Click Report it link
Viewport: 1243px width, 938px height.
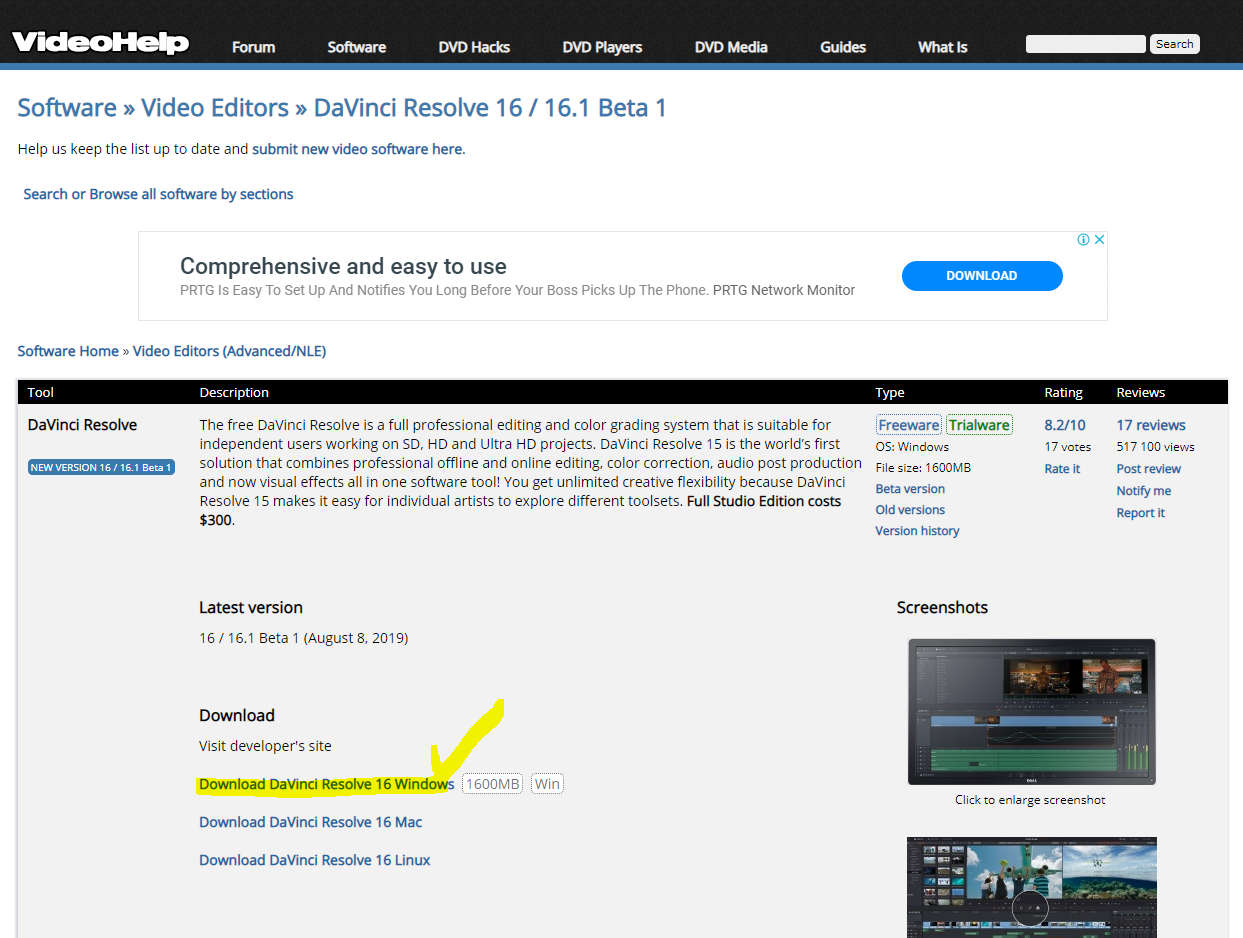1141,513
